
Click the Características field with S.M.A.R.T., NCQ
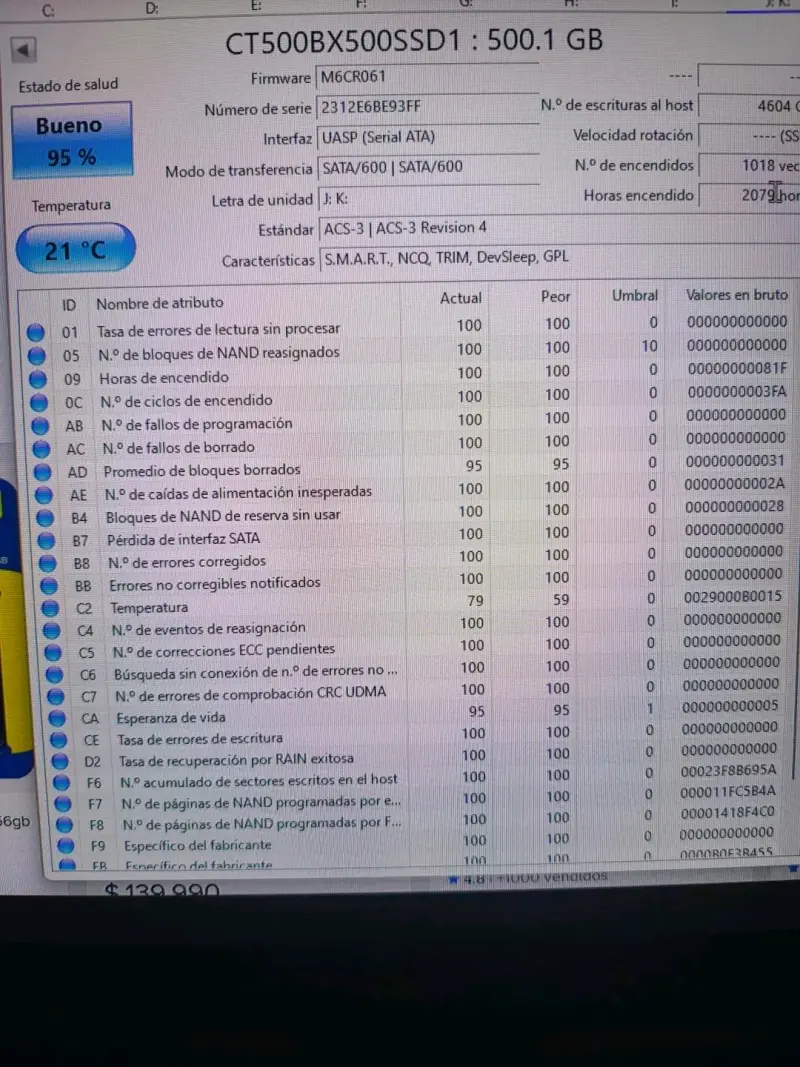coord(558,258)
